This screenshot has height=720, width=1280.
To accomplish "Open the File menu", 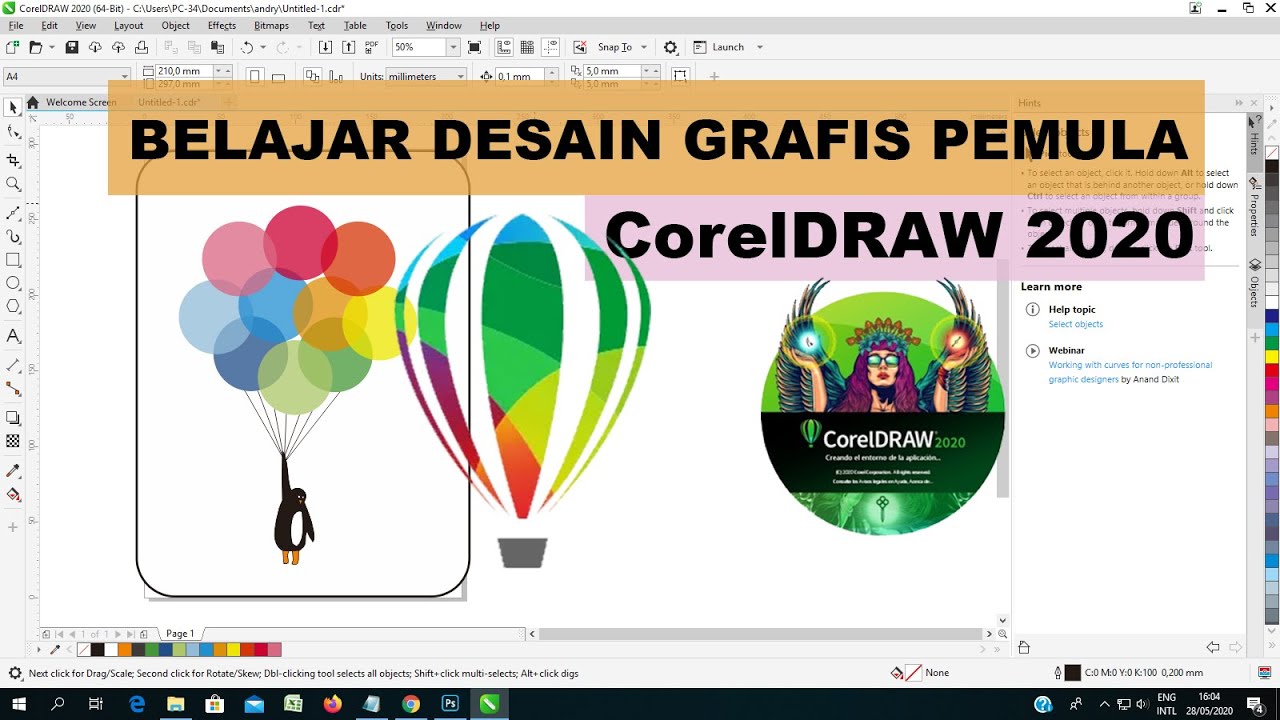I will tap(16, 25).
